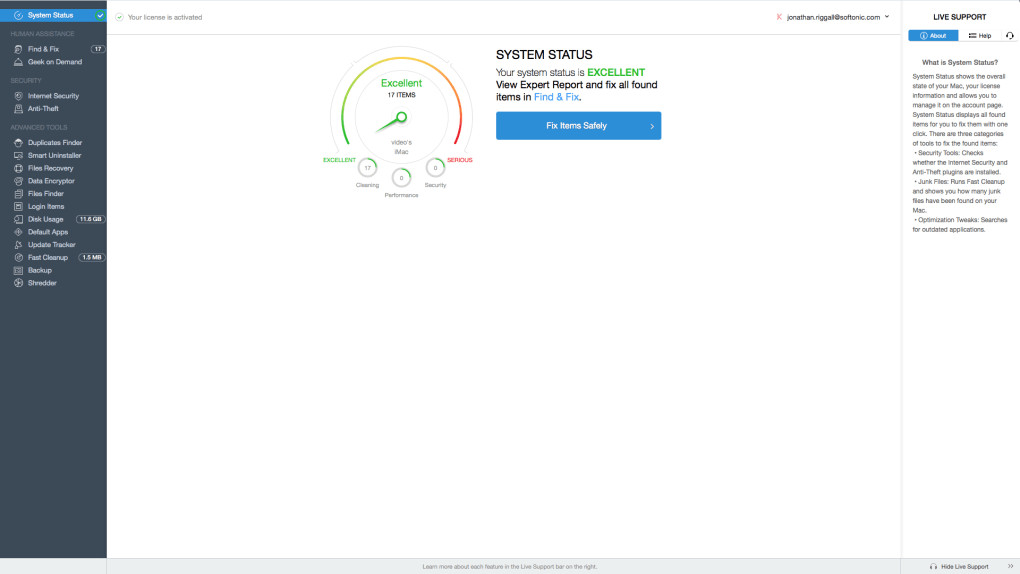This screenshot has width=1020, height=574.
Task: Open Fast Cleanup label
Action: [48, 257]
